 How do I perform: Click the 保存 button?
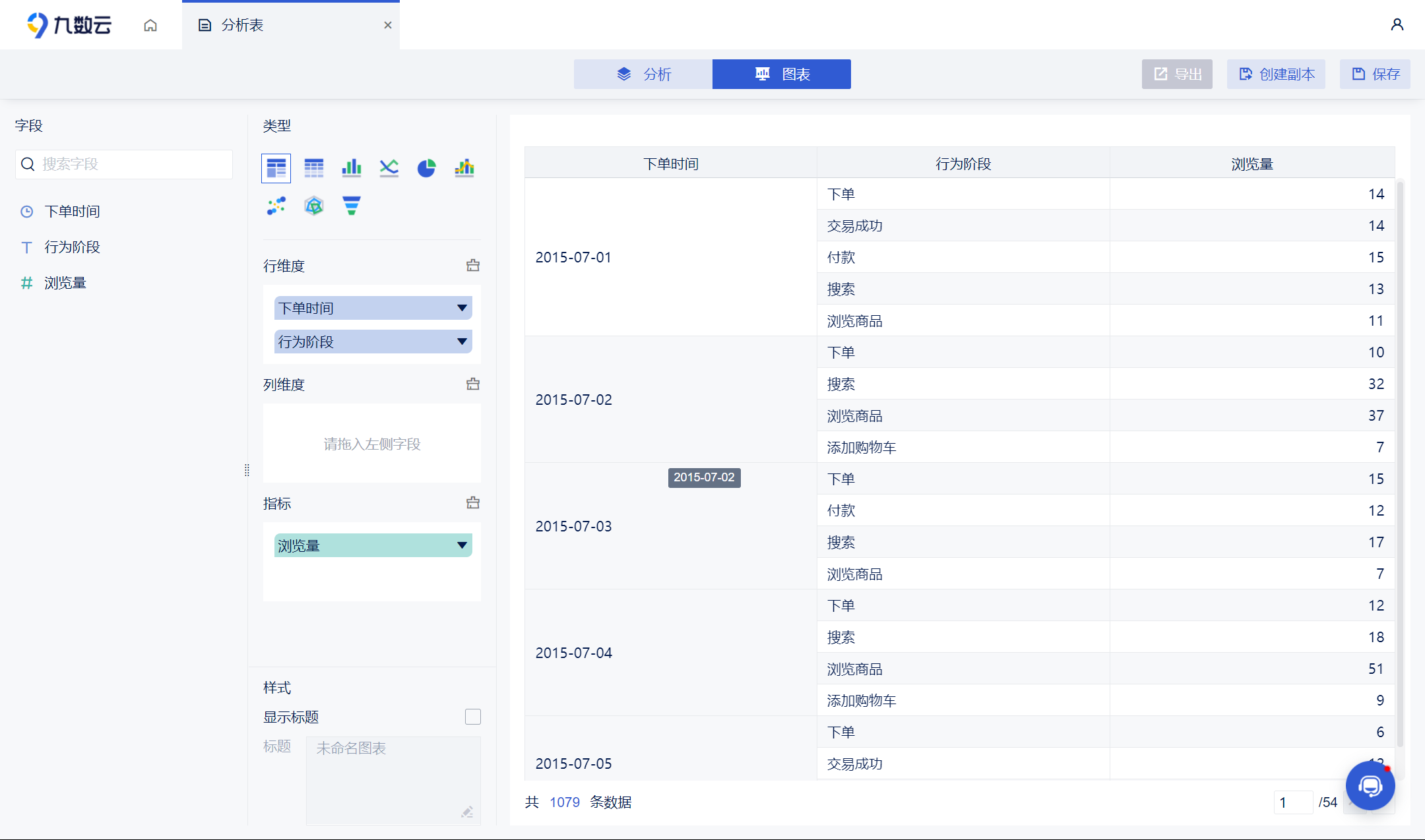point(1375,74)
